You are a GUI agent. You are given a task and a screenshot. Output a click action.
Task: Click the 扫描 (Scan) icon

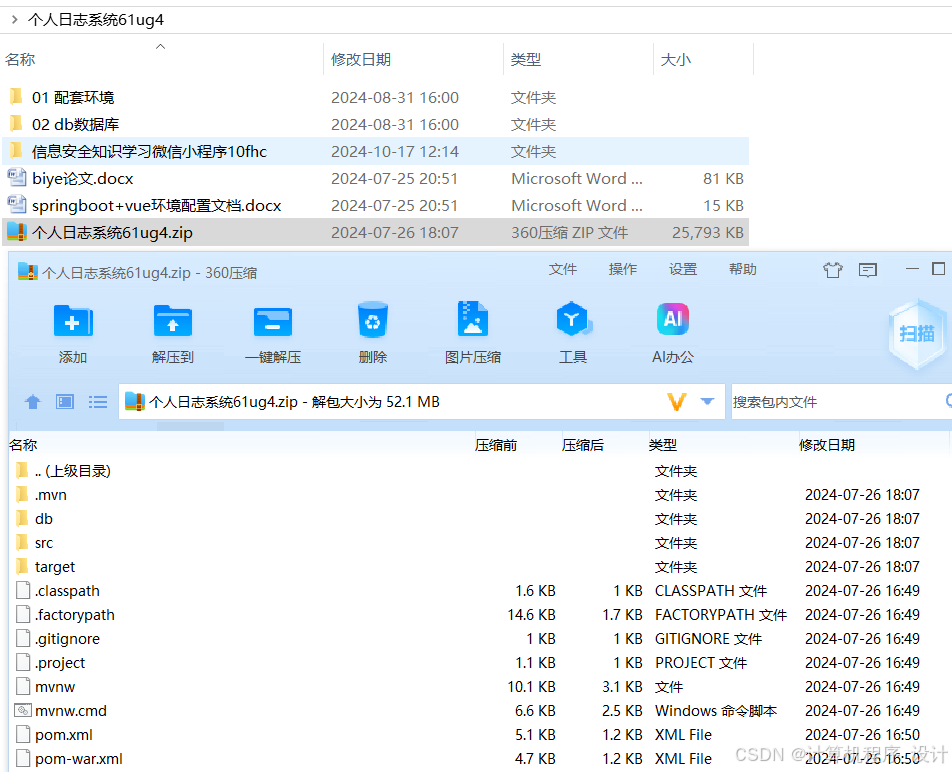pyautogui.click(x=916, y=333)
